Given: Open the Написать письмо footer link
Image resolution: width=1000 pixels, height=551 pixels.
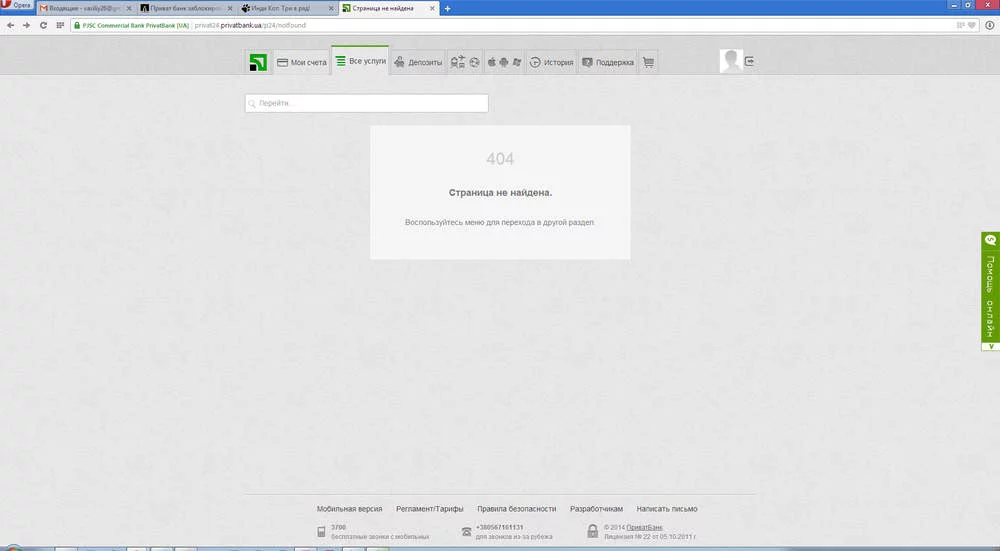Looking at the screenshot, I should coord(667,509).
